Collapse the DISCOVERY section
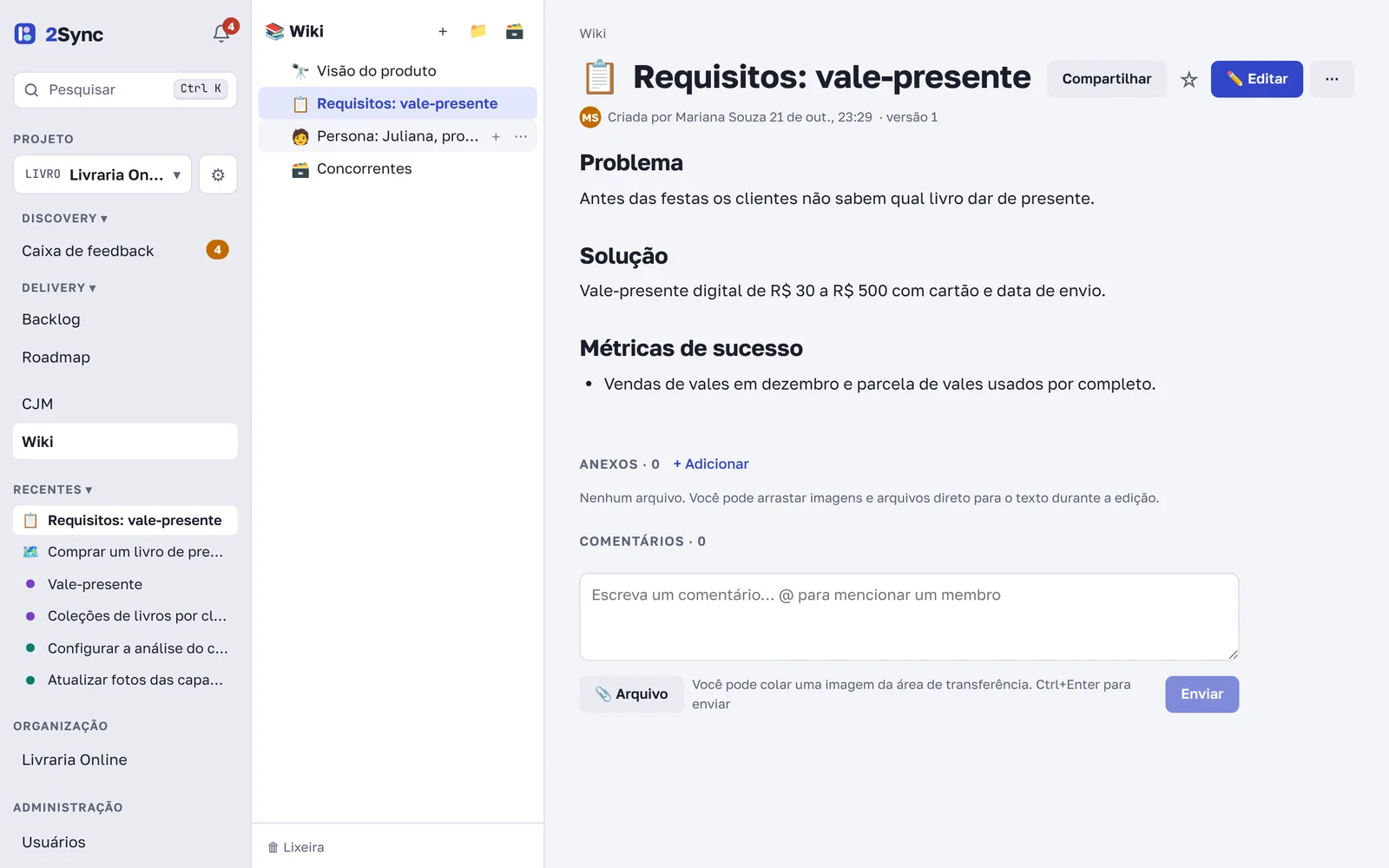This screenshot has width=1389, height=868. coord(65,219)
